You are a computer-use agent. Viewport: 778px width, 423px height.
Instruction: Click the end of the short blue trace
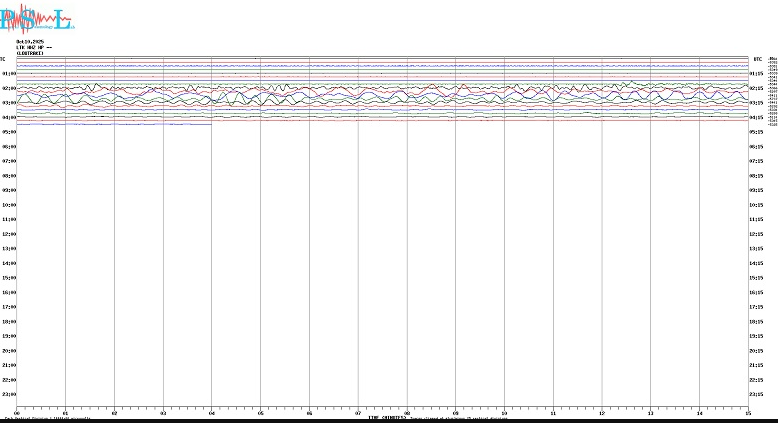(x=211, y=124)
